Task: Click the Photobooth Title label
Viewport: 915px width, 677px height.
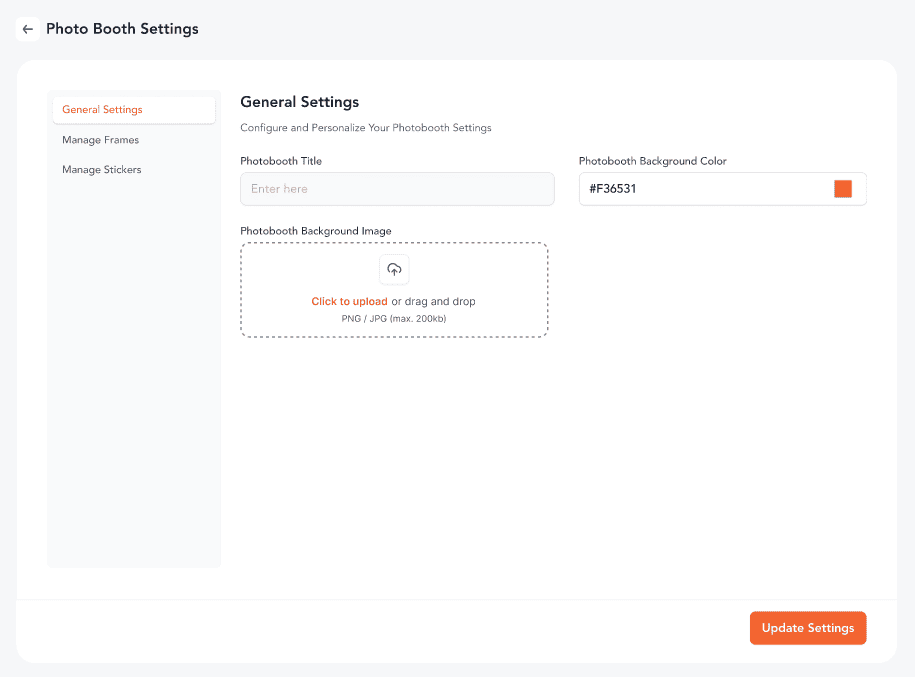Action: coord(281,161)
